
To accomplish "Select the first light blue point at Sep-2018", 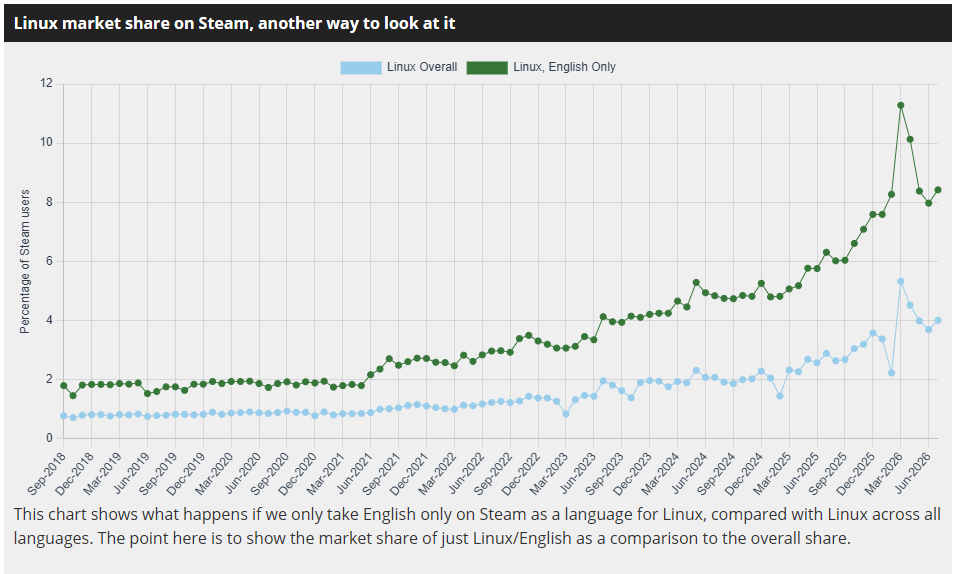I will pyautogui.click(x=64, y=416).
